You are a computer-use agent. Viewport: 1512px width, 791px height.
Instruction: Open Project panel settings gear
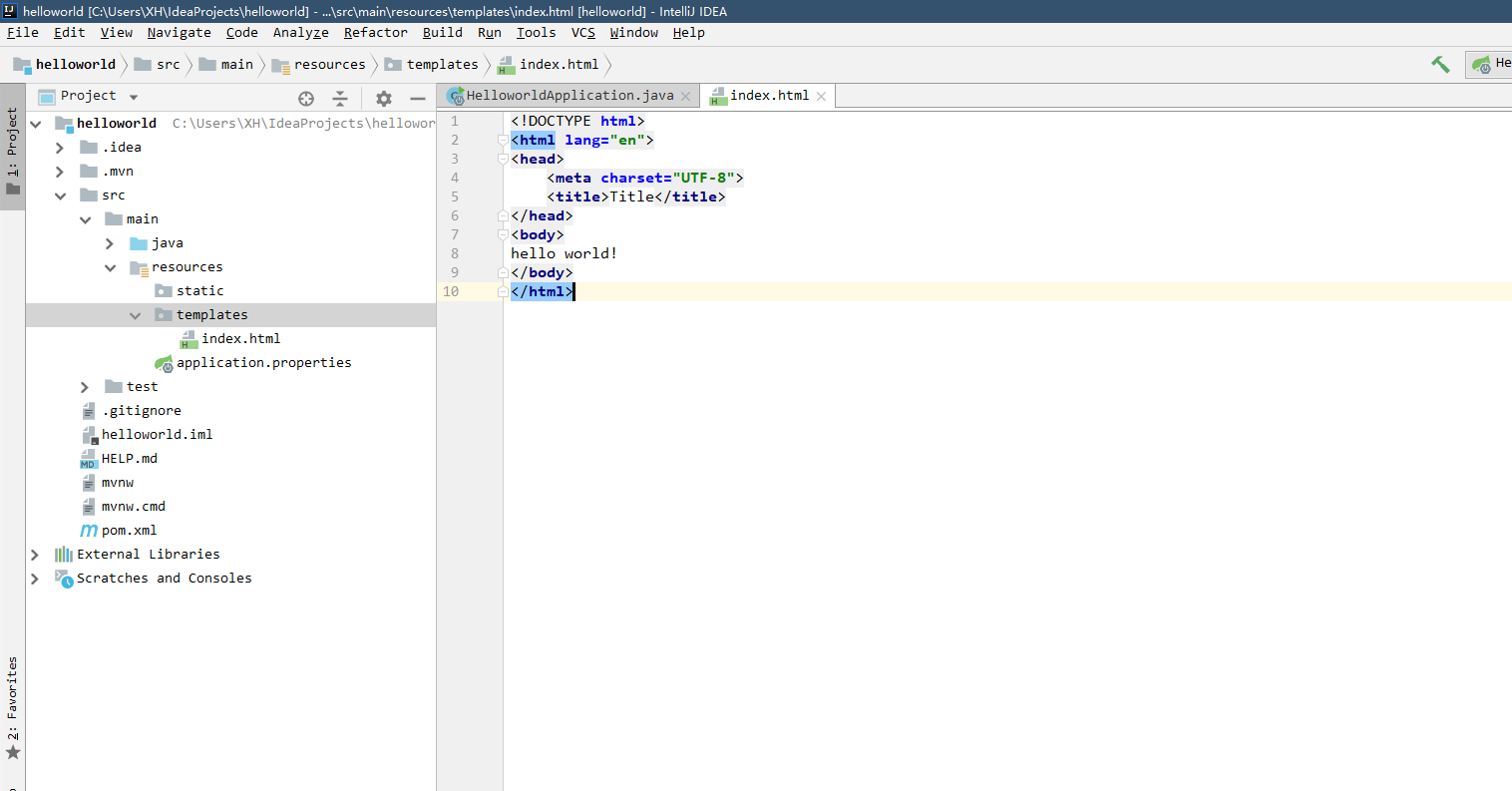[384, 98]
